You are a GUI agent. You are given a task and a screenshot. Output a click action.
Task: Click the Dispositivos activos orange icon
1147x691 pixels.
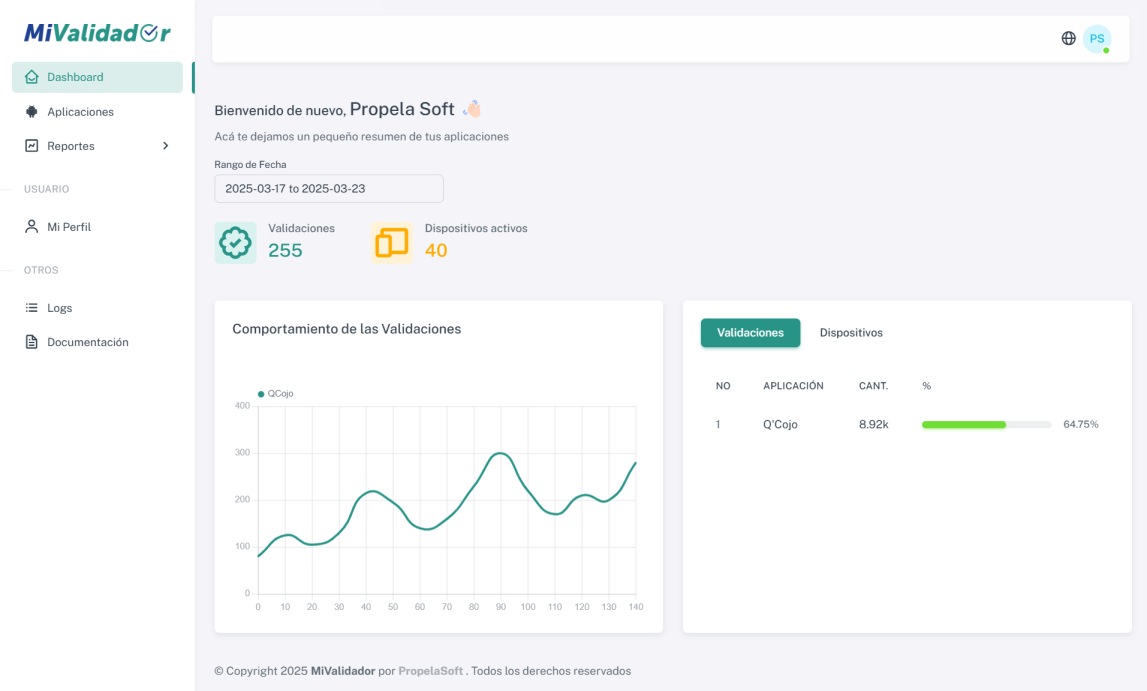coord(391,243)
